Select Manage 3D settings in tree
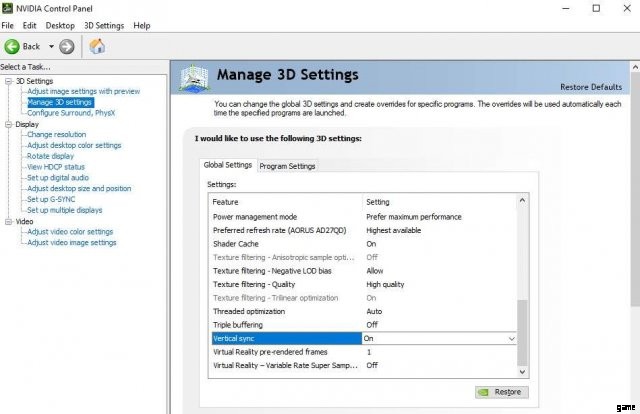This screenshot has height=414, width=640. [60, 102]
